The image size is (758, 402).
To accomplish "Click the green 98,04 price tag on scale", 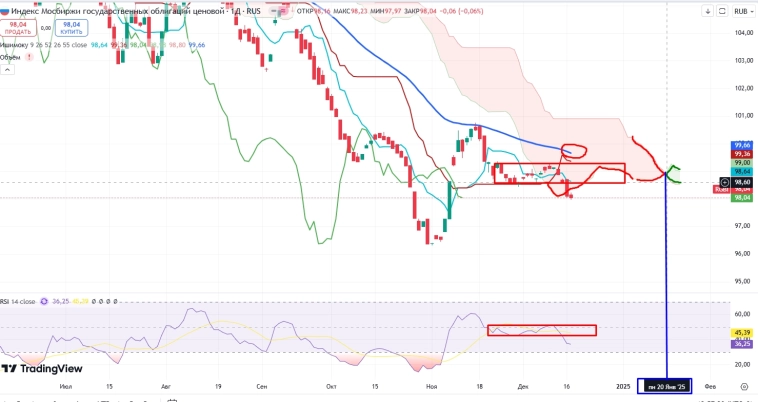I will [742, 198].
